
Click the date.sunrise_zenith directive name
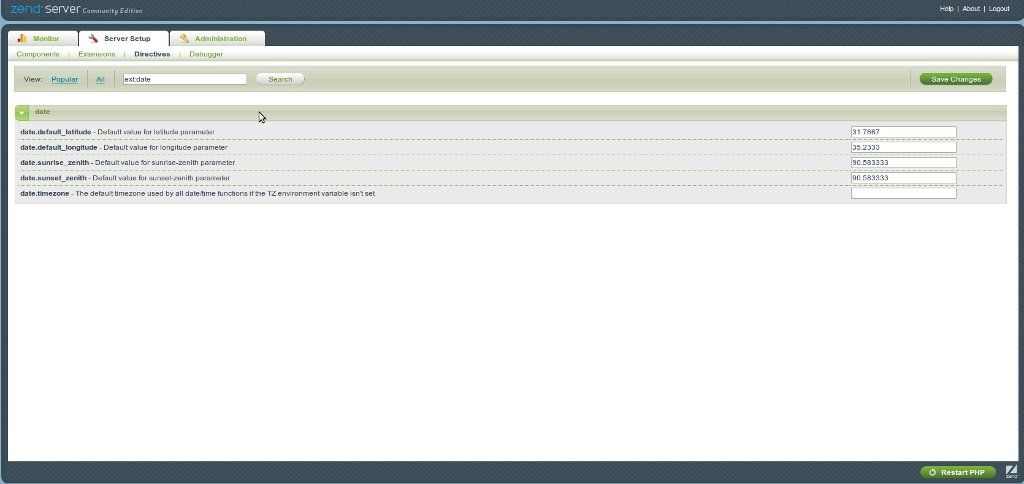coord(55,163)
